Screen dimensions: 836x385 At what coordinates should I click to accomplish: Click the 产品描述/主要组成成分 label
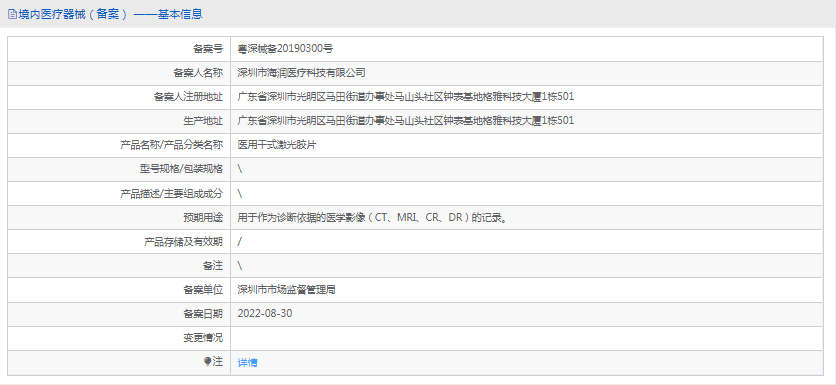[x=172, y=194]
